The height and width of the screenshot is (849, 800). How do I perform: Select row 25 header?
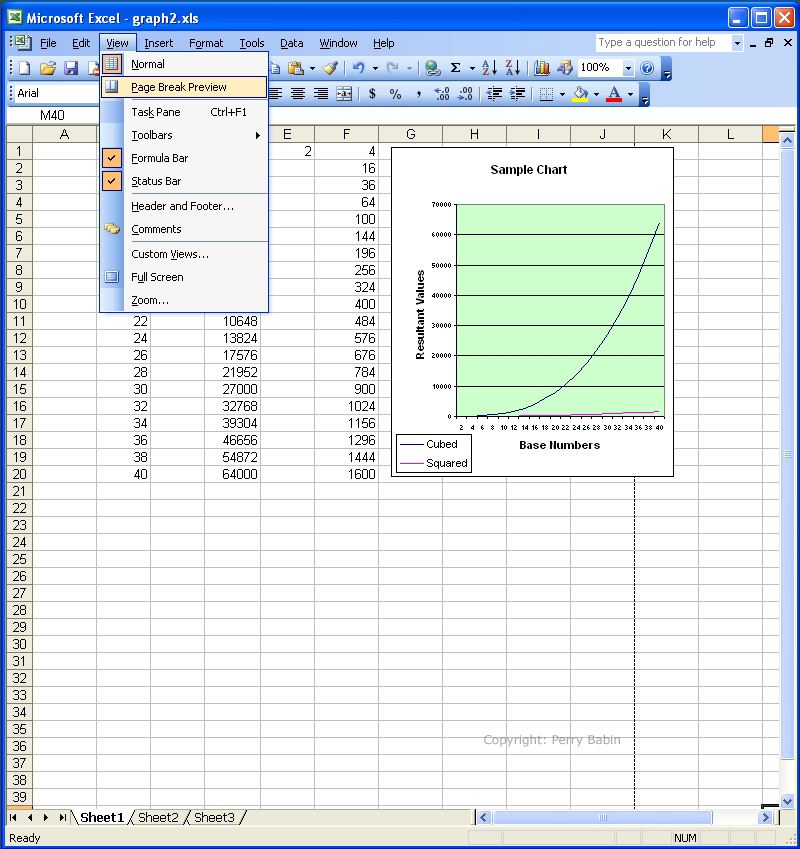coord(19,559)
